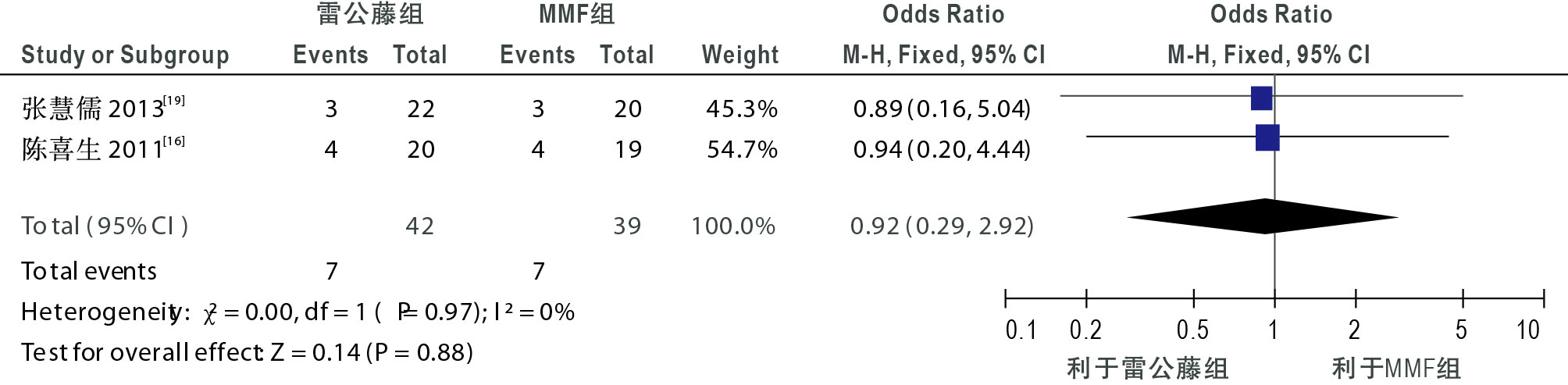Image resolution: width=1568 pixels, height=385 pixels.
Task: Click the black pooled-effect diamond
Action: [1263, 216]
